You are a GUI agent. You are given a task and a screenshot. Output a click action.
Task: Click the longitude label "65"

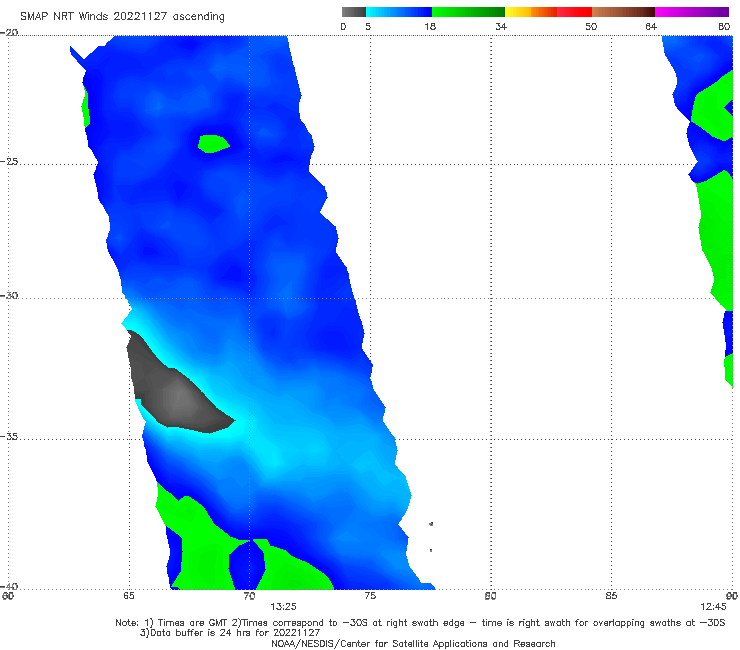point(129,596)
